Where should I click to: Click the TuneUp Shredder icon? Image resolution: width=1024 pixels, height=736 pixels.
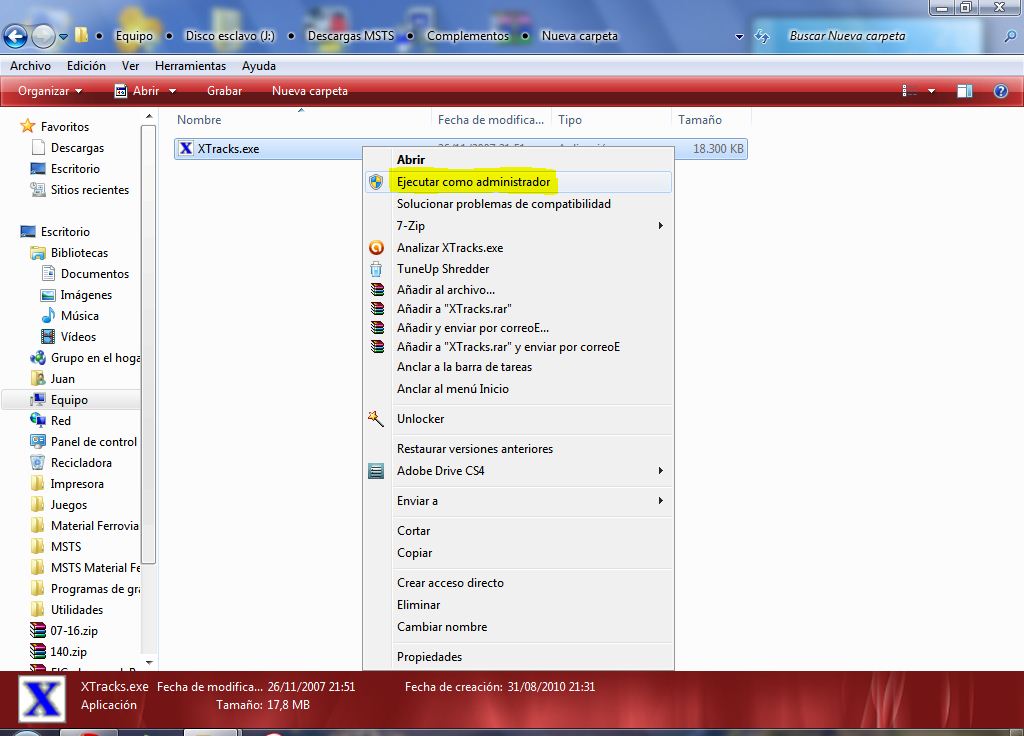click(x=376, y=269)
